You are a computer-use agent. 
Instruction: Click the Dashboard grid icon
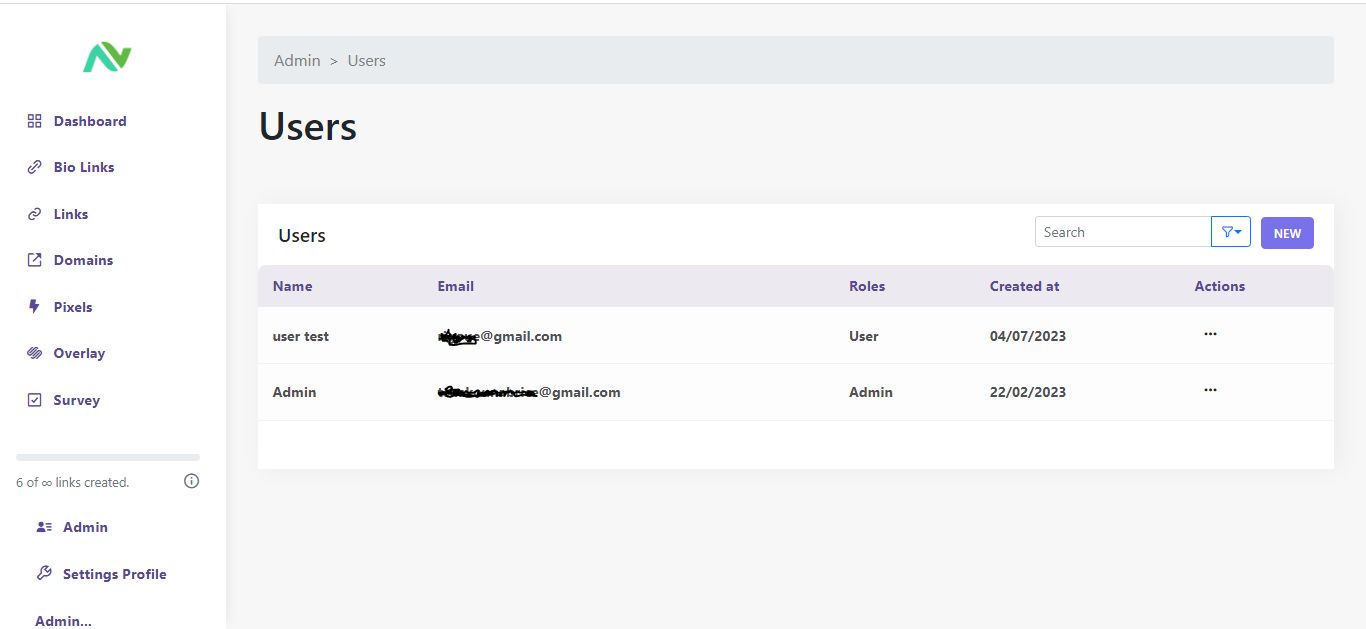pyautogui.click(x=34, y=121)
